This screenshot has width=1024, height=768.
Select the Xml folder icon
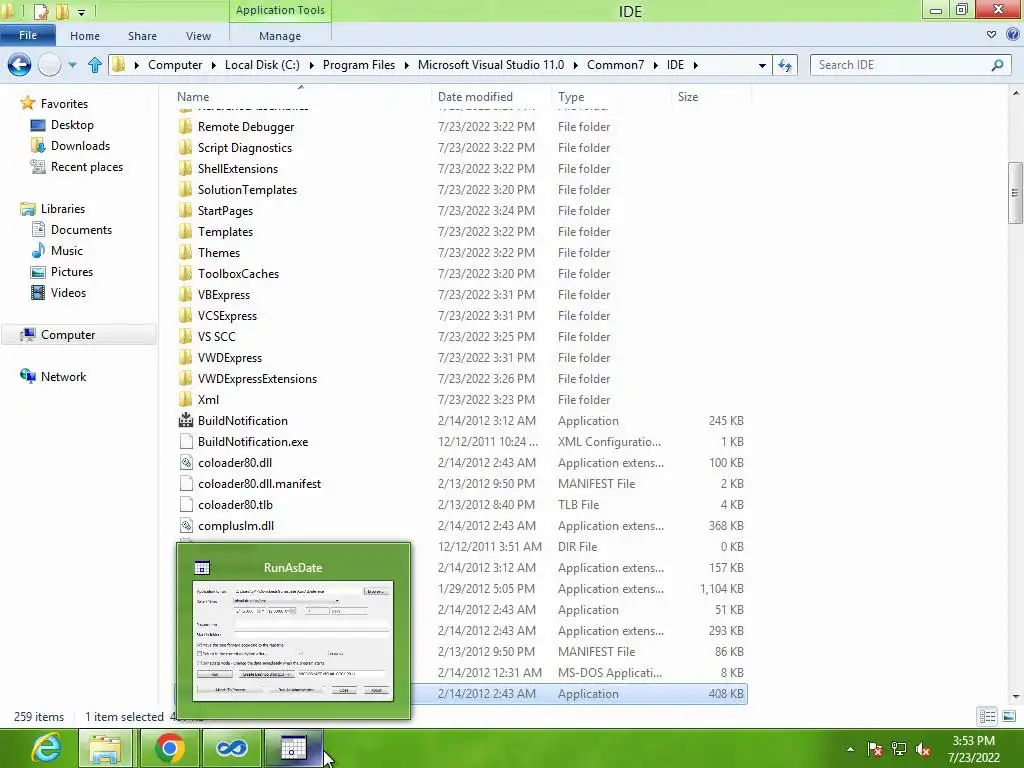pyautogui.click(x=186, y=399)
